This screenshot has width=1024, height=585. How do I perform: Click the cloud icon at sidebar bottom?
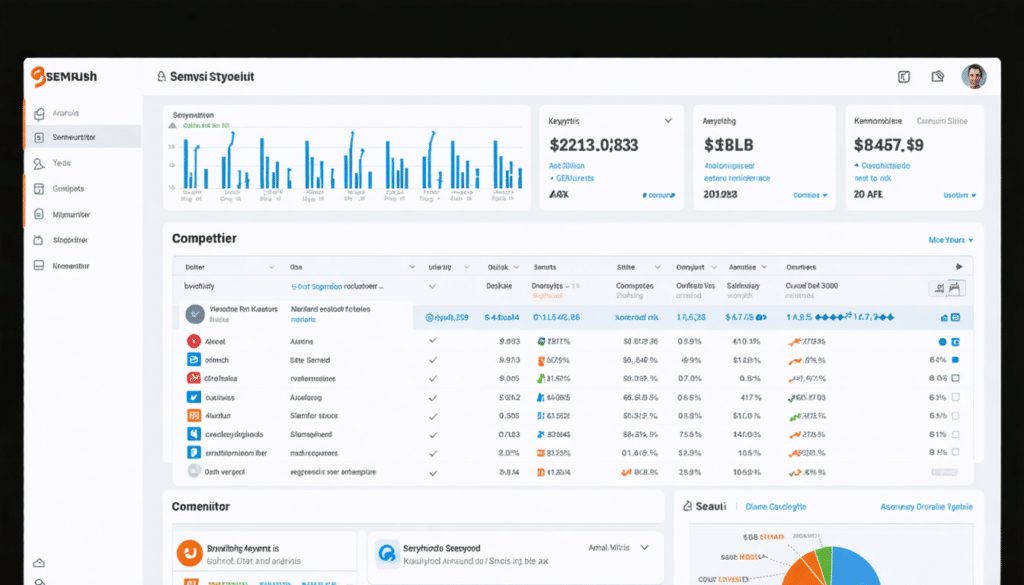click(39, 563)
